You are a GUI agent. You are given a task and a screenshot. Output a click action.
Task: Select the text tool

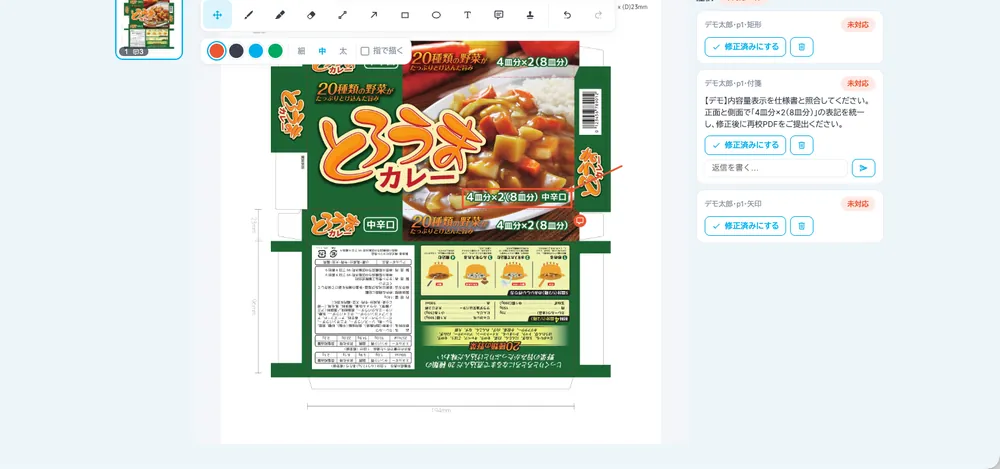(x=467, y=15)
